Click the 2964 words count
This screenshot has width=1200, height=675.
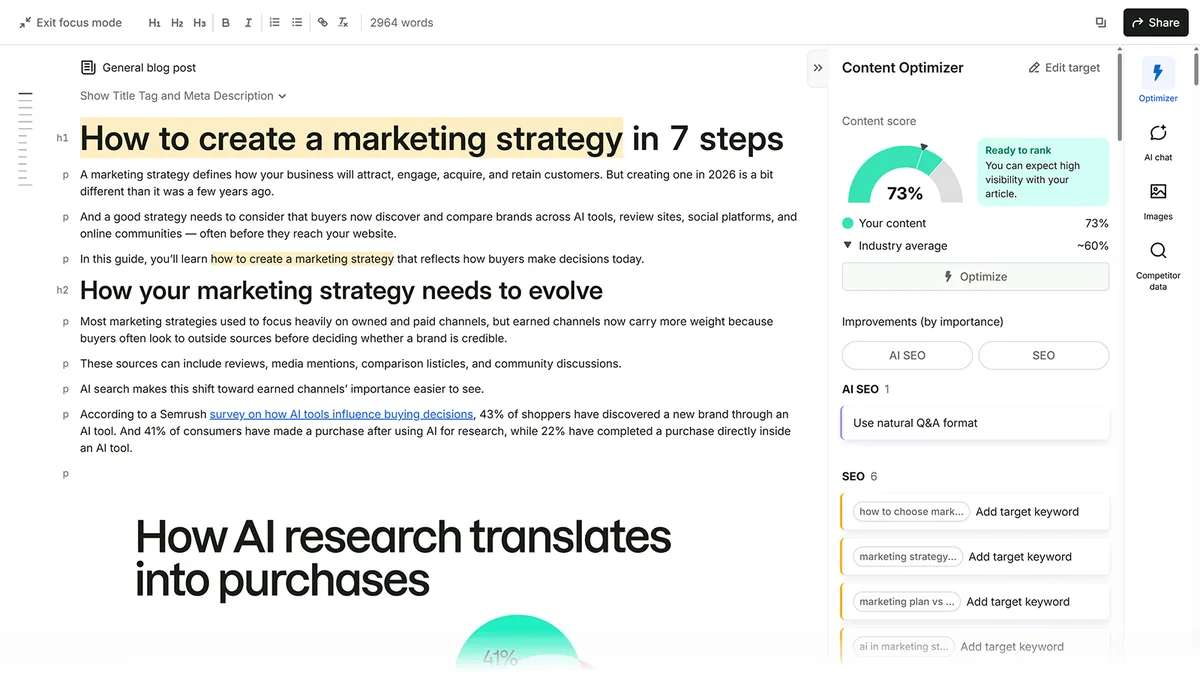click(401, 22)
